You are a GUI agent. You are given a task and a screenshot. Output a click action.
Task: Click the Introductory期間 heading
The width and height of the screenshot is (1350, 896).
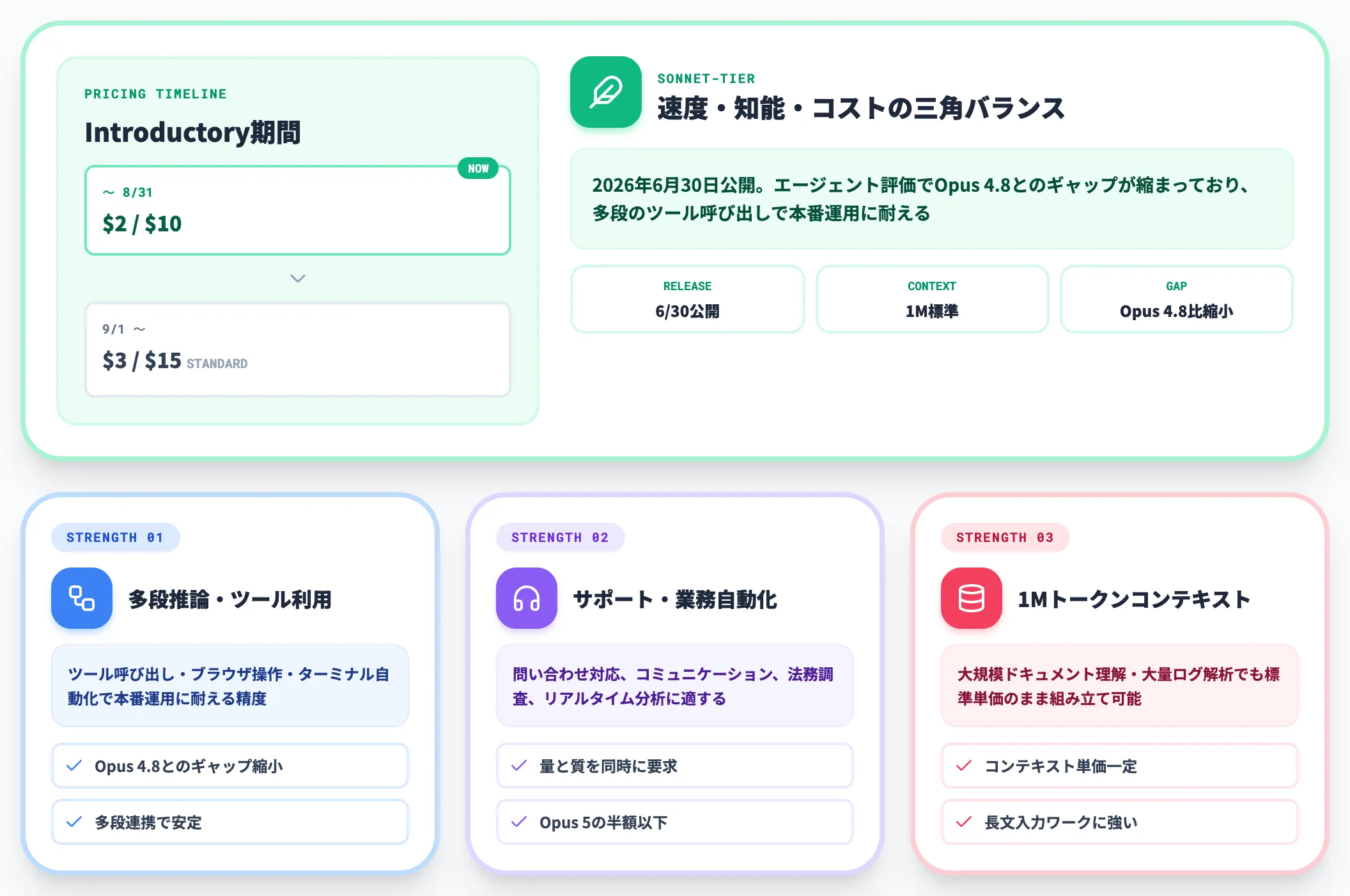click(x=193, y=133)
